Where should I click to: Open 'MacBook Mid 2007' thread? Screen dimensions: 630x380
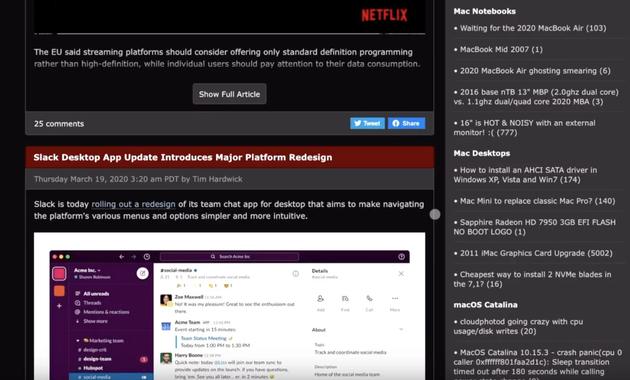pos(501,49)
